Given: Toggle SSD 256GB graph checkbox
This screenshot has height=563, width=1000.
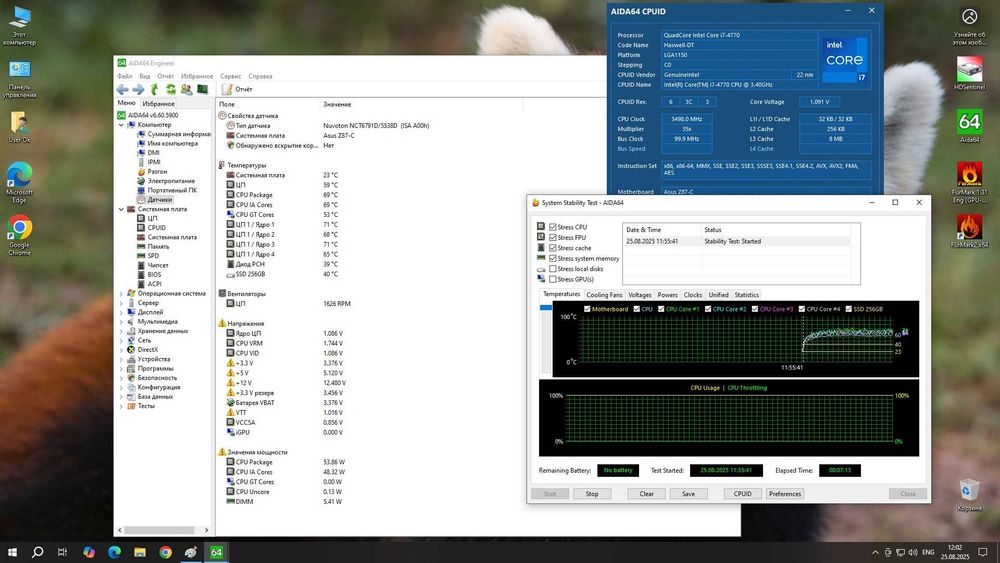Looking at the screenshot, I should [849, 309].
